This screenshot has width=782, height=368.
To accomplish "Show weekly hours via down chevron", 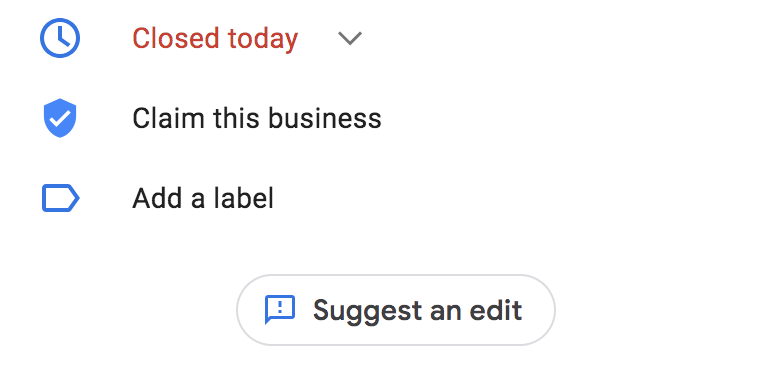I will (350, 38).
